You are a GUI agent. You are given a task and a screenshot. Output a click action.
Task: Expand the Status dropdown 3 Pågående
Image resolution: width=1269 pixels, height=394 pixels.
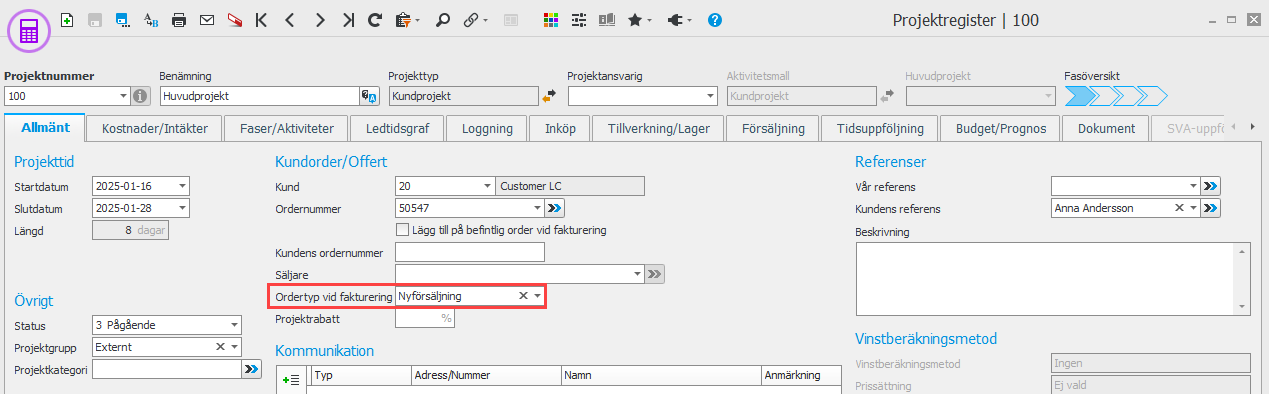point(234,325)
